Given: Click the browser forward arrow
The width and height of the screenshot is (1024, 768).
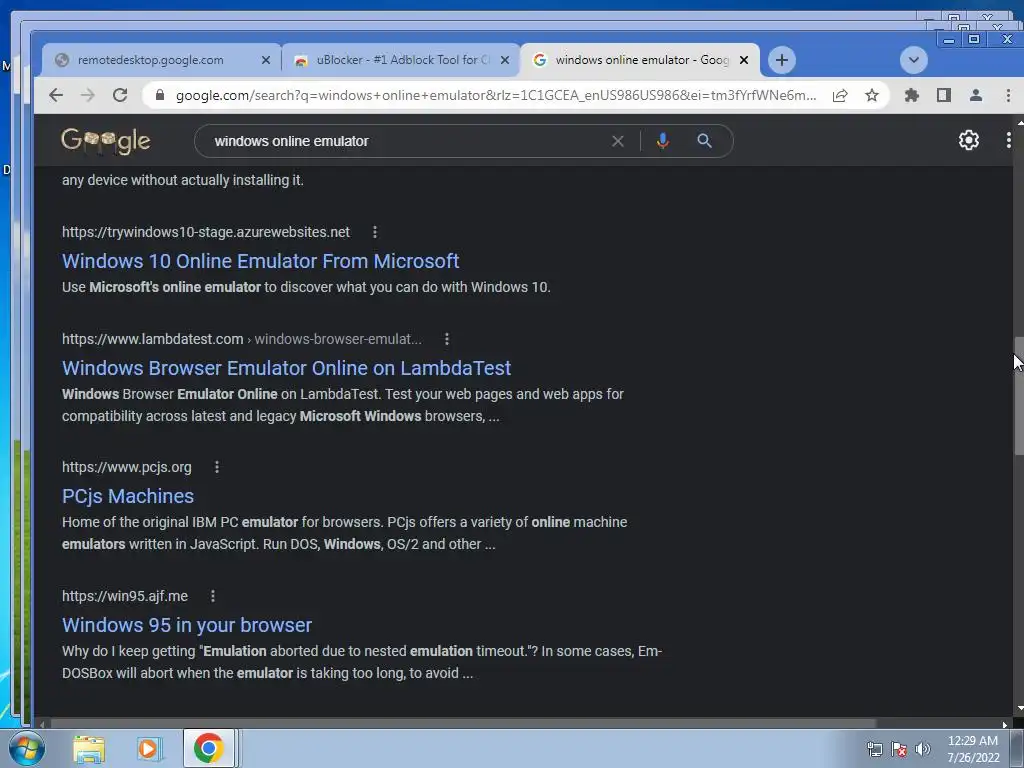Looking at the screenshot, I should (88, 95).
